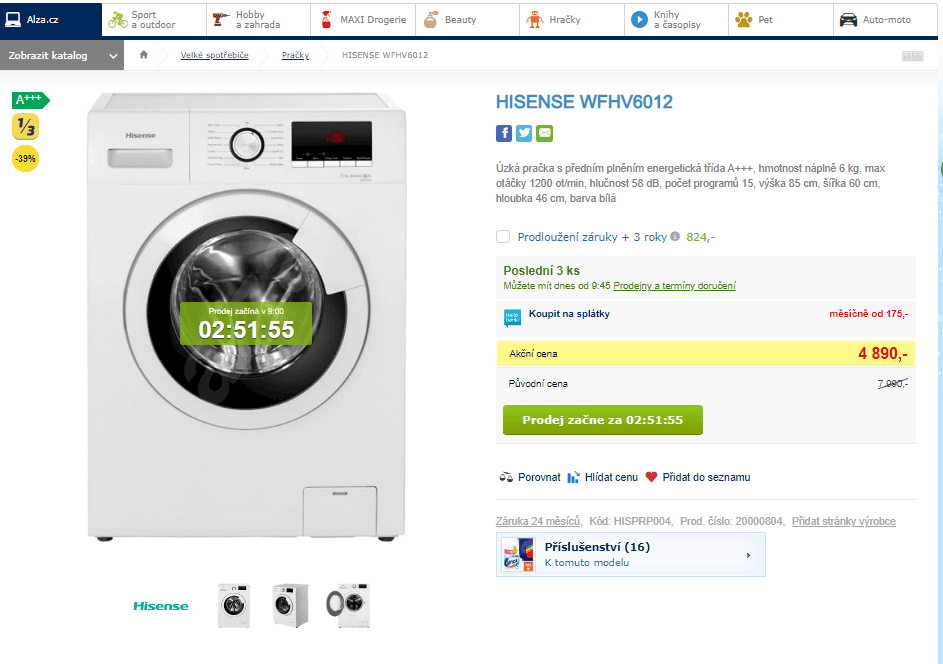Click the A+++ energy class label

30,100
